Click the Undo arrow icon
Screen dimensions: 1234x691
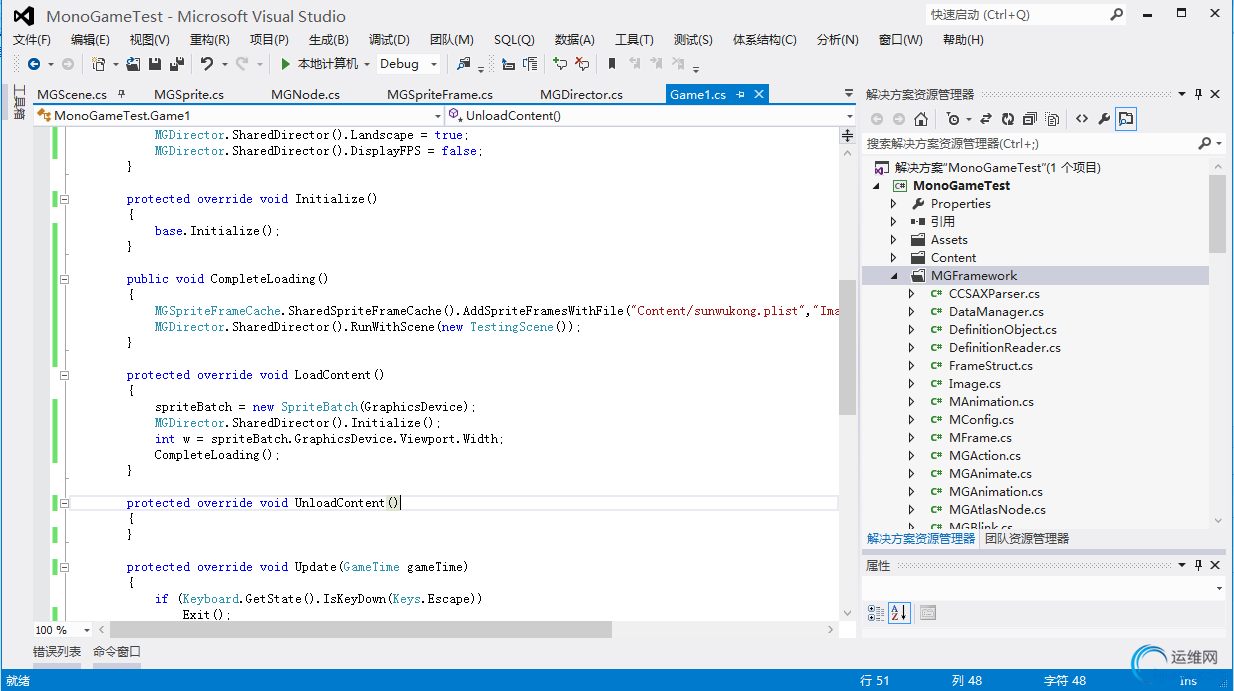206,64
